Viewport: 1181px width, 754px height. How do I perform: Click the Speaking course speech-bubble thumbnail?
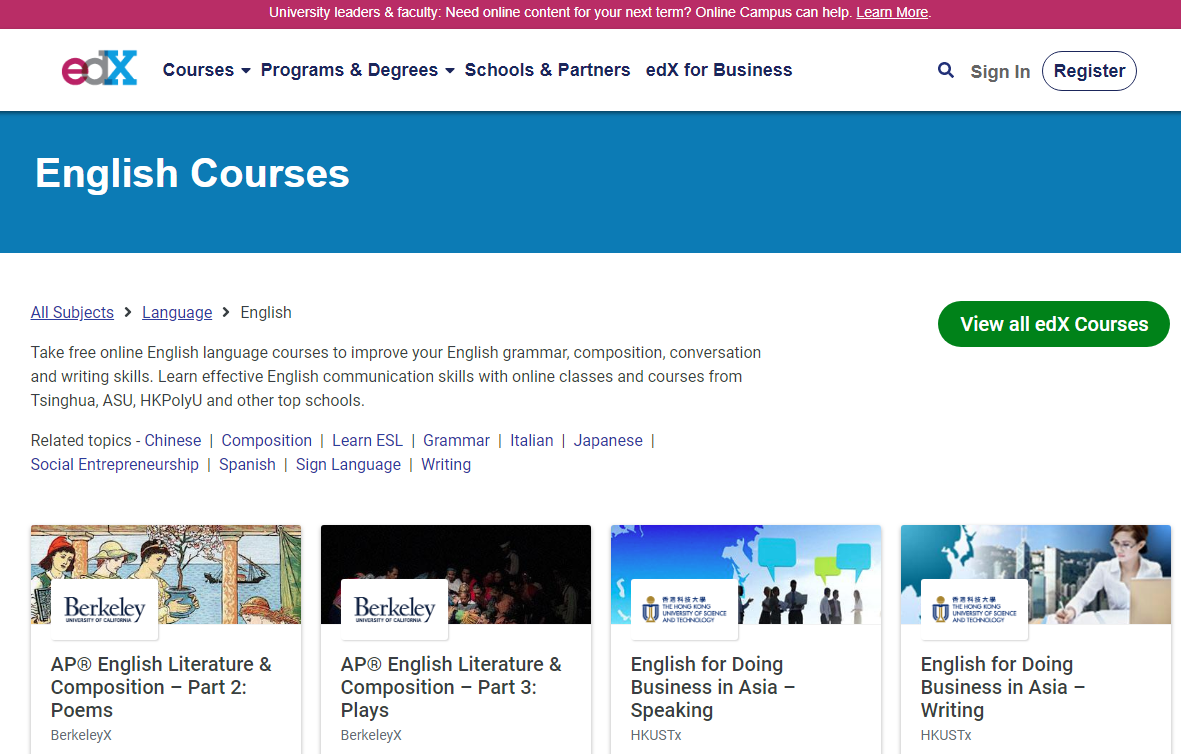pyautogui.click(x=746, y=574)
